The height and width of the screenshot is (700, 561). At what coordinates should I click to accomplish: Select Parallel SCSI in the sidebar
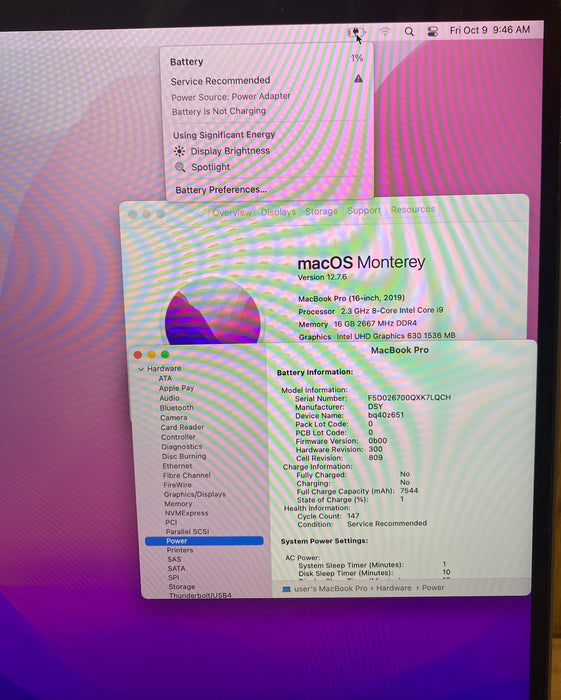click(187, 532)
